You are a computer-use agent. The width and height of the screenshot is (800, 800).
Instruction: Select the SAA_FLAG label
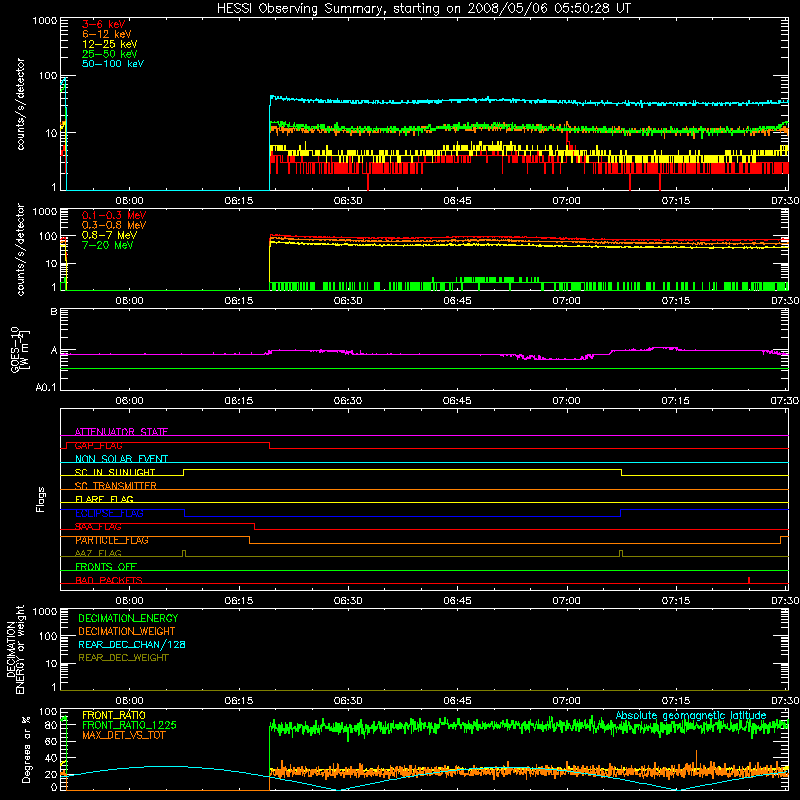pyautogui.click(x=98, y=527)
